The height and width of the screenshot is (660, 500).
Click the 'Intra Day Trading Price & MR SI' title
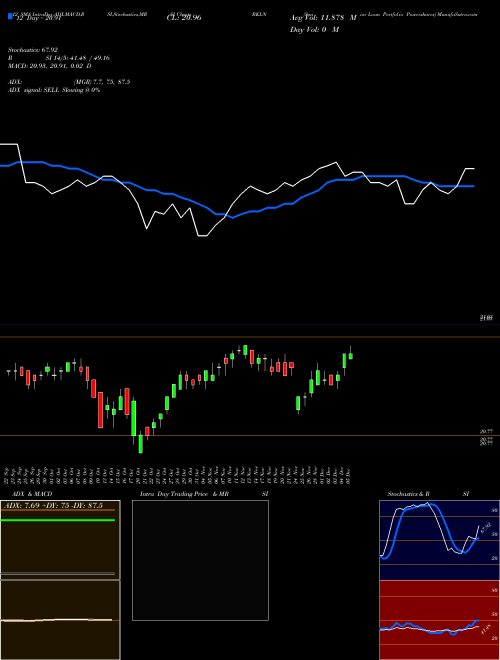[x=204, y=494]
